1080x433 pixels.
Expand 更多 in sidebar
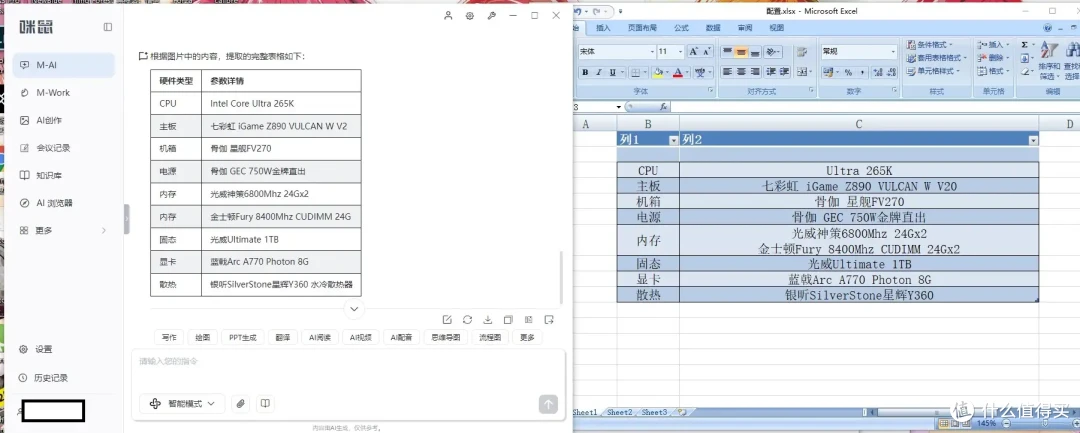tap(63, 230)
